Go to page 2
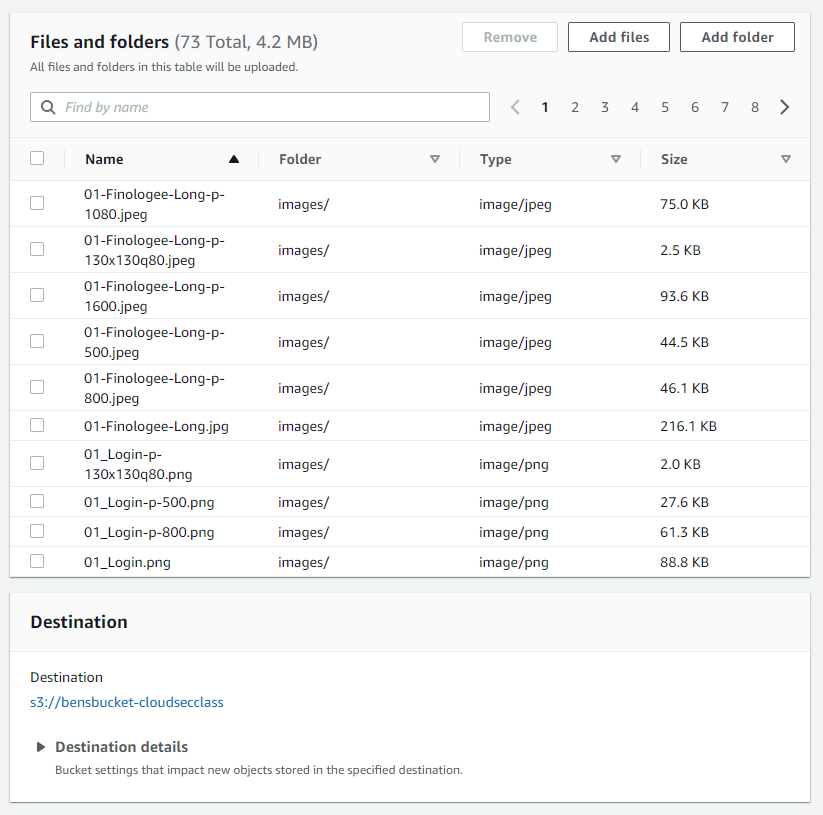The image size is (823, 815). [575, 107]
